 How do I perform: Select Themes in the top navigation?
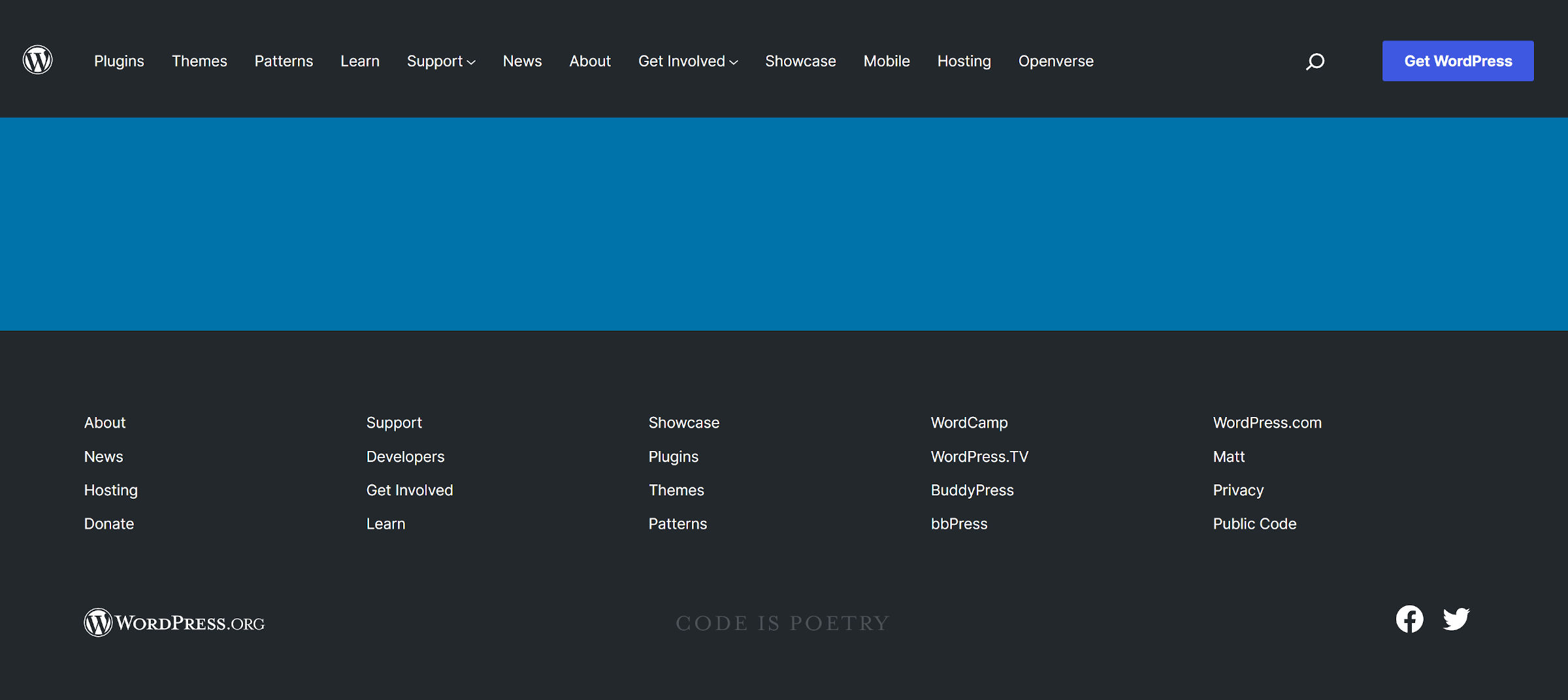[199, 61]
